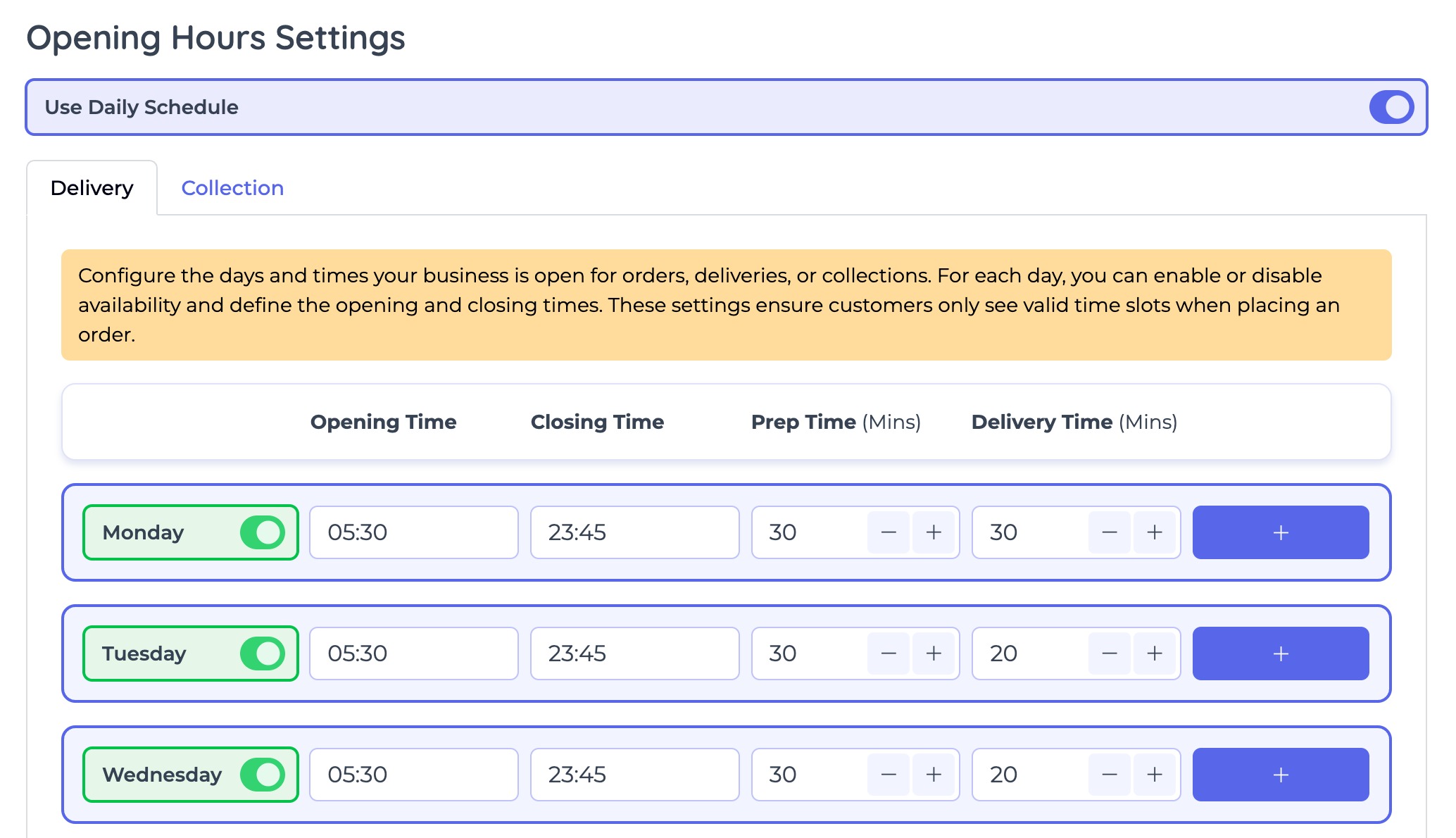Disable Tuesday delivery availability toggle
Viewport: 1456px width, 838px height.
(x=262, y=653)
